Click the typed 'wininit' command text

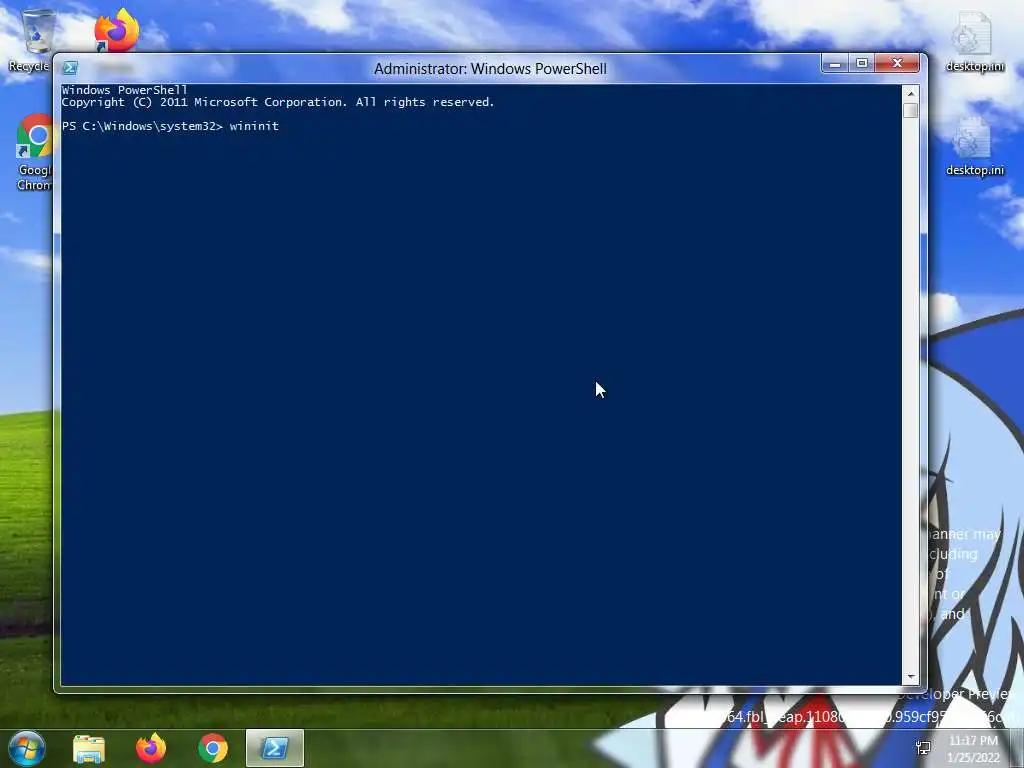pos(254,126)
